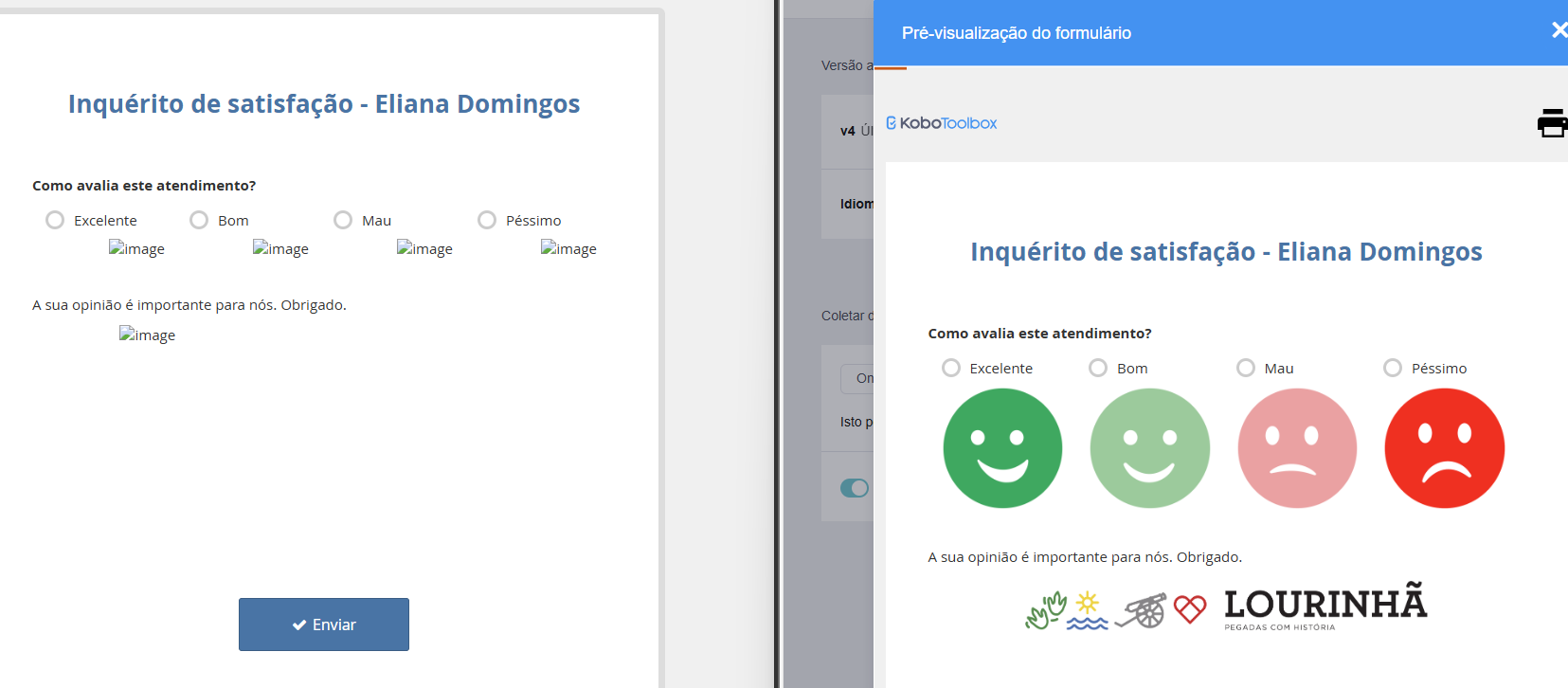Click the Lourinhã logo image
Viewport: 1568px width, 688px height.
[x=1226, y=607]
